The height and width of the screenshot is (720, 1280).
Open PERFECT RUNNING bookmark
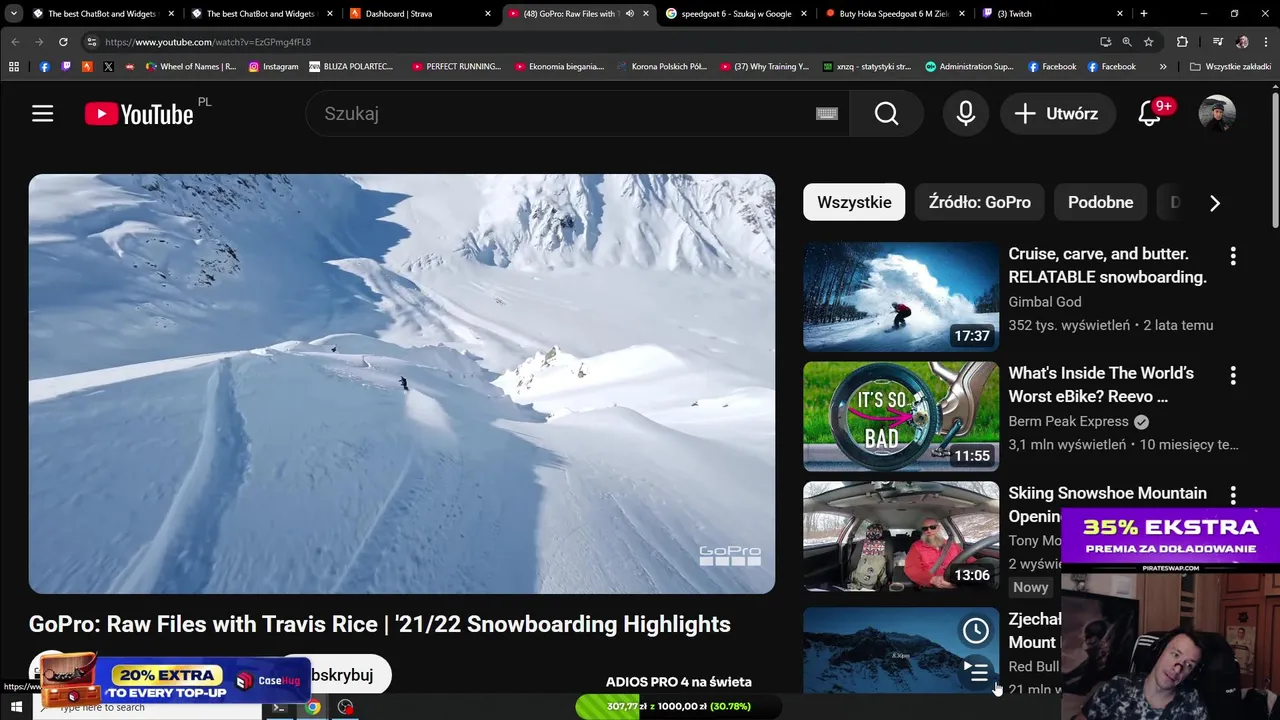click(456, 67)
